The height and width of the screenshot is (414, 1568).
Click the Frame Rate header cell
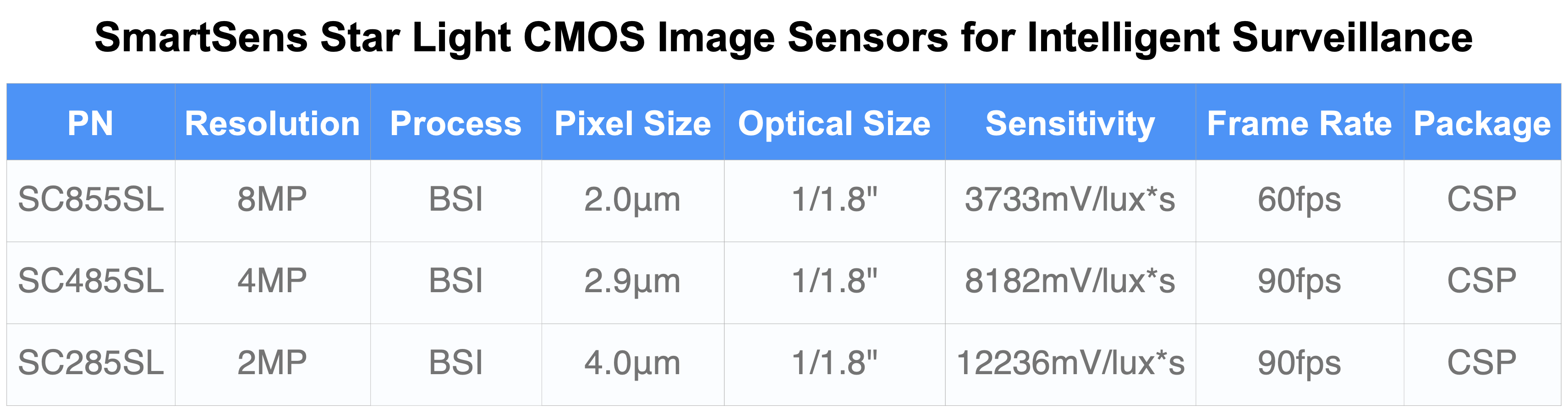[x=1299, y=123]
